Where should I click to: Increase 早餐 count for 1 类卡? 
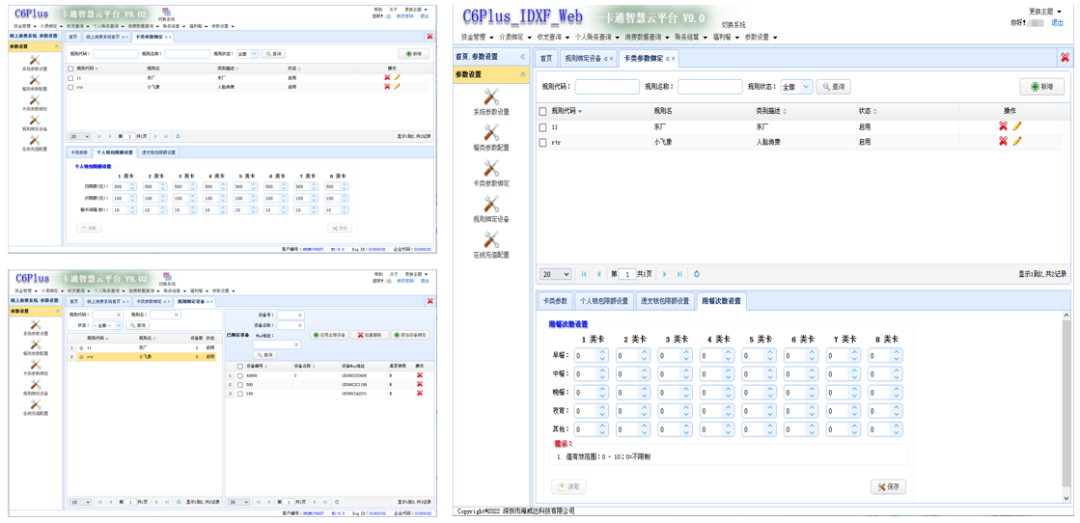(x=603, y=352)
